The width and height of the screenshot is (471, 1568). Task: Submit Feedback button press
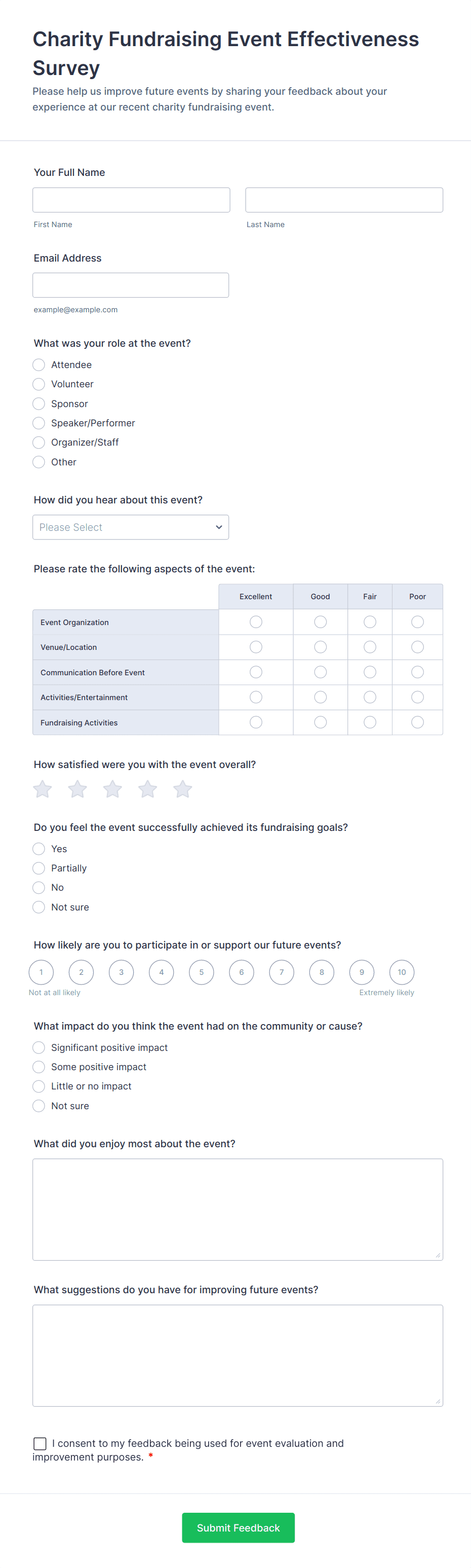click(238, 1527)
